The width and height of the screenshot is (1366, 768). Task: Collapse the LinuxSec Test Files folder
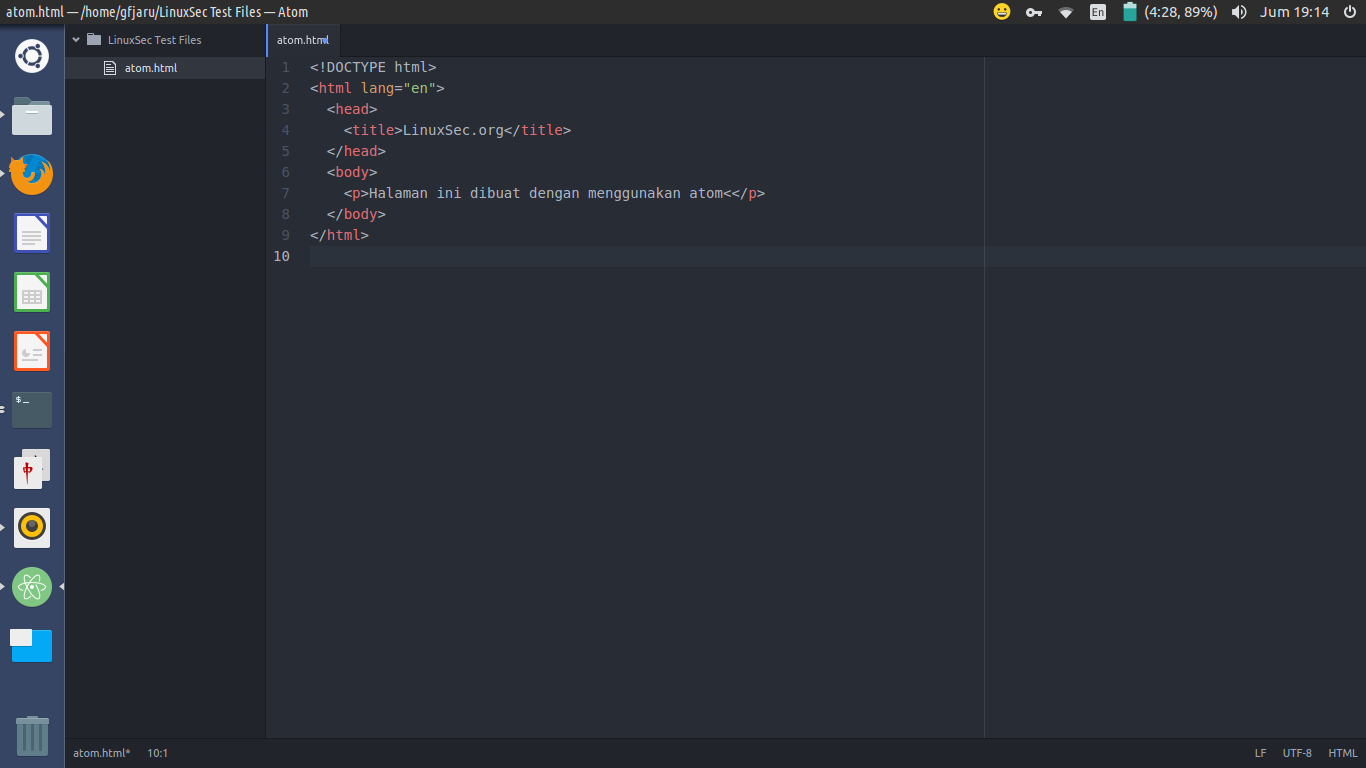[x=76, y=40]
